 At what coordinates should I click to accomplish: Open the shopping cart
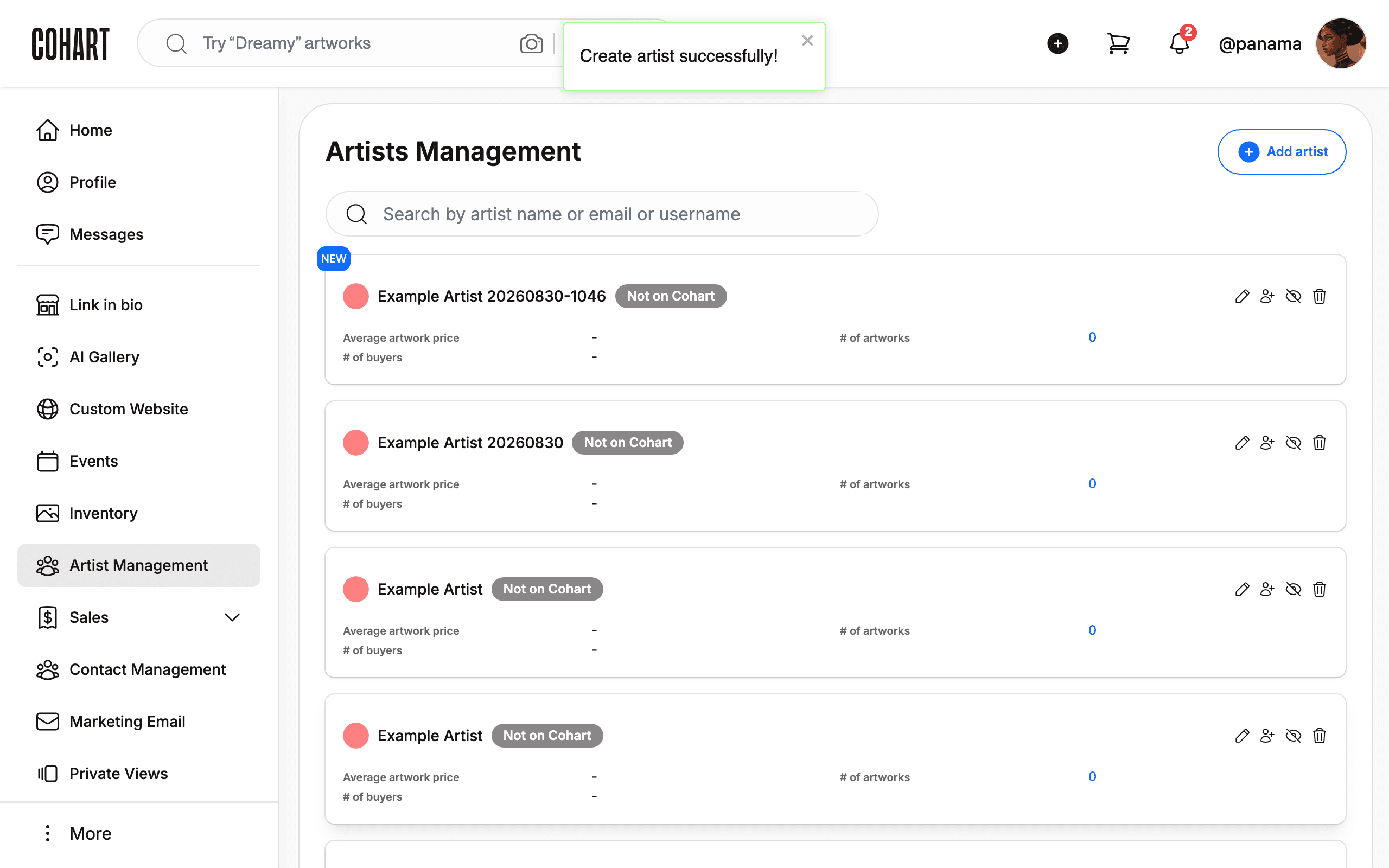(x=1118, y=43)
